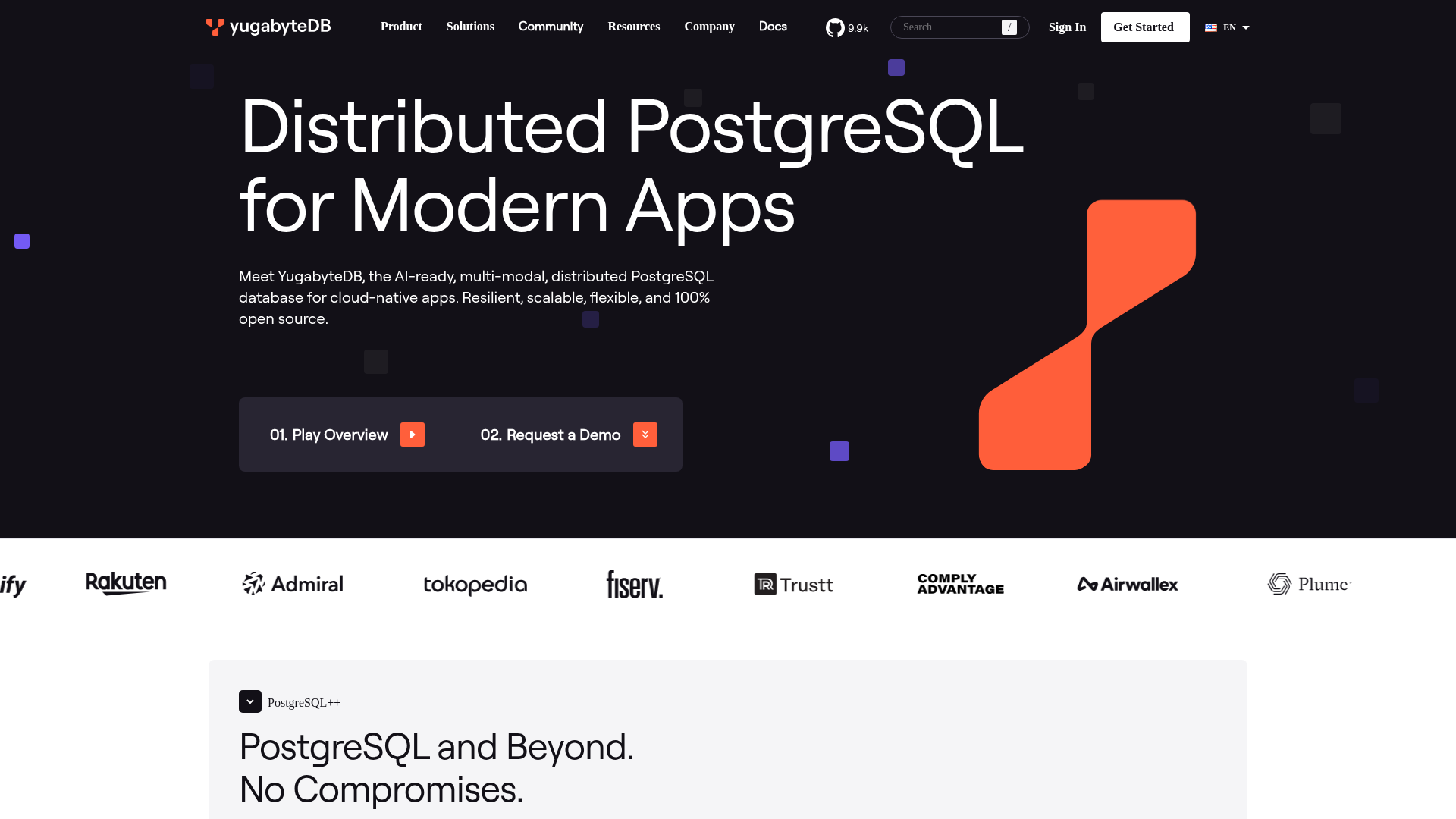The height and width of the screenshot is (819, 1456).
Task: Click the Airwallex logo
Action: [1128, 584]
